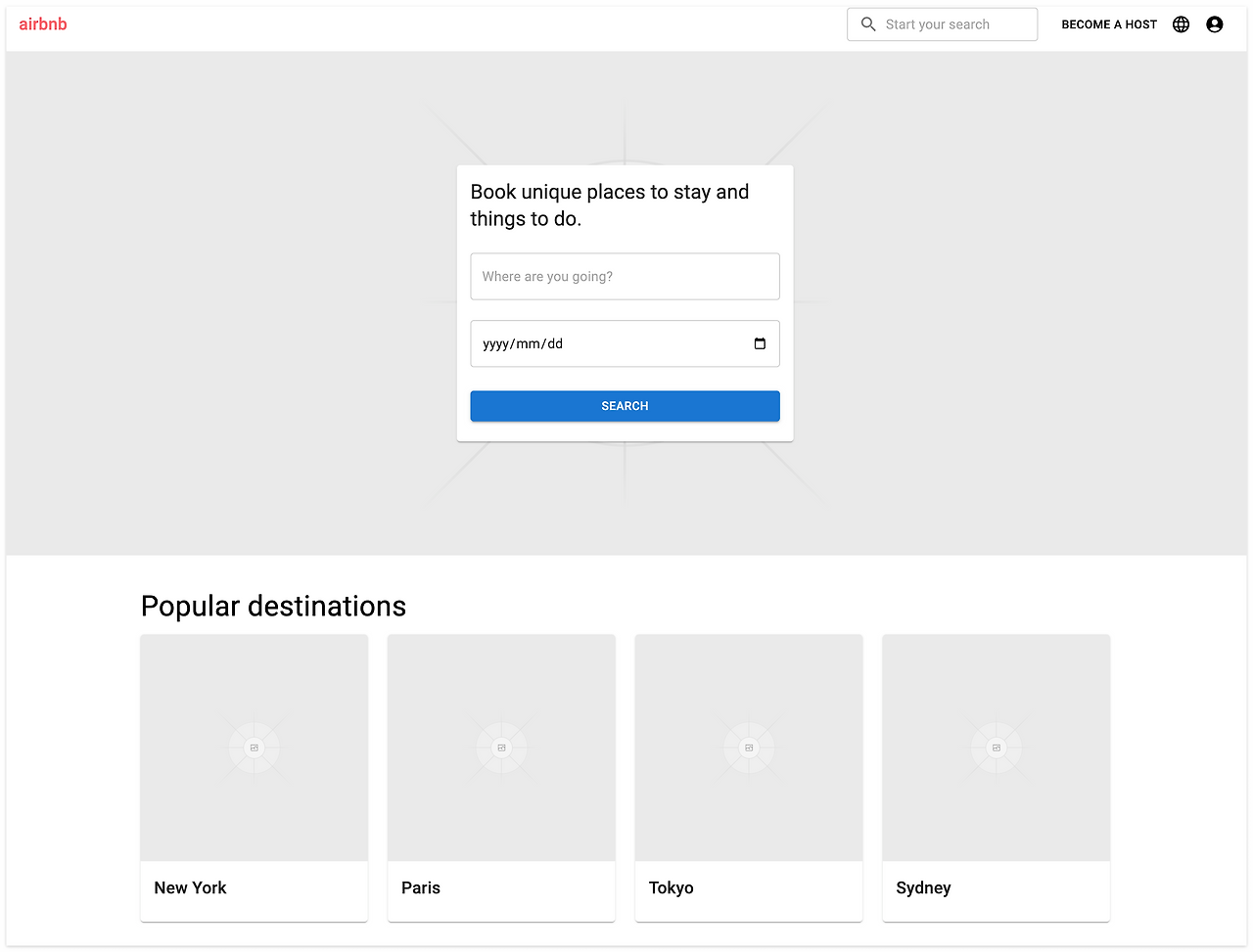Select the Paris card title
The width and height of the screenshot is (1253, 952).
pos(421,887)
